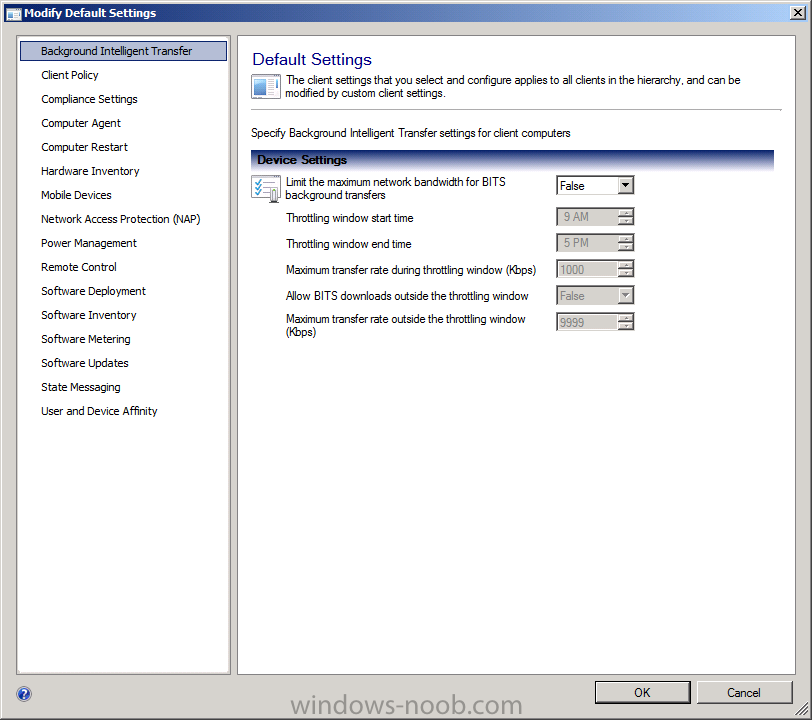Decrease max transfer rate during throttling window
Screen dimensions: 812x720
(x=626, y=273)
